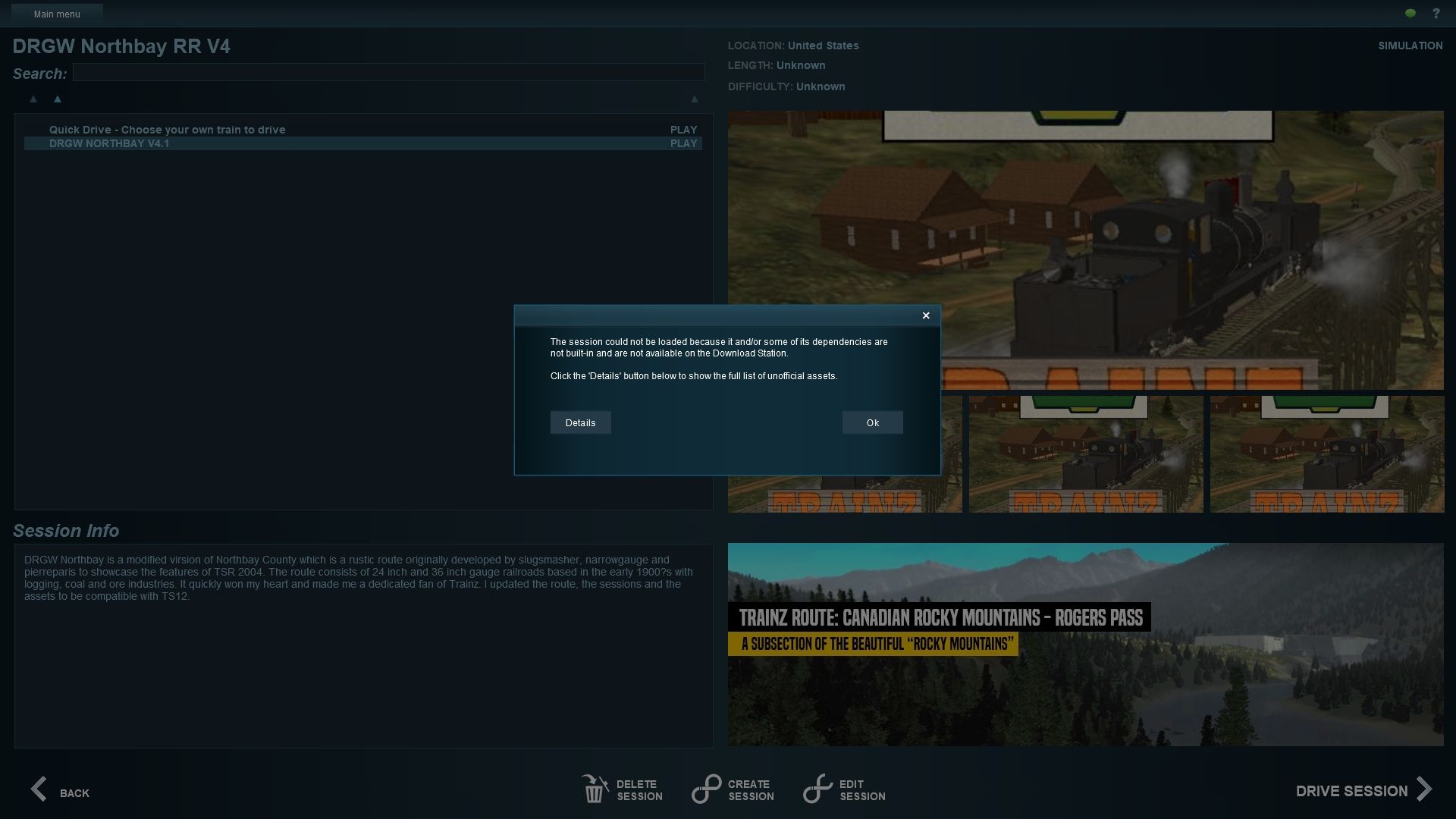Image resolution: width=1456 pixels, height=819 pixels.
Task: Click the Drive Session arrow
Action: [1424, 789]
